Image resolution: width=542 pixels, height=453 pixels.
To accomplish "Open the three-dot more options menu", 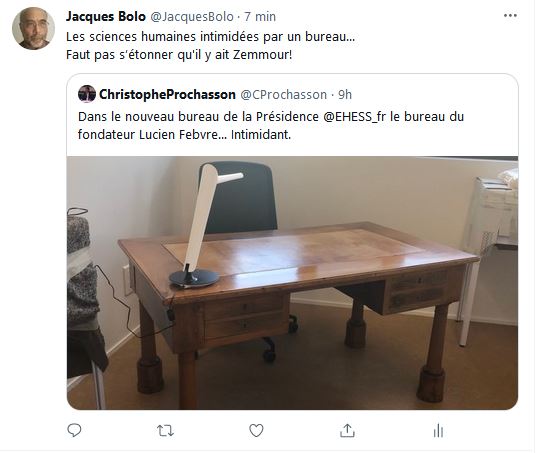I will click(510, 16).
